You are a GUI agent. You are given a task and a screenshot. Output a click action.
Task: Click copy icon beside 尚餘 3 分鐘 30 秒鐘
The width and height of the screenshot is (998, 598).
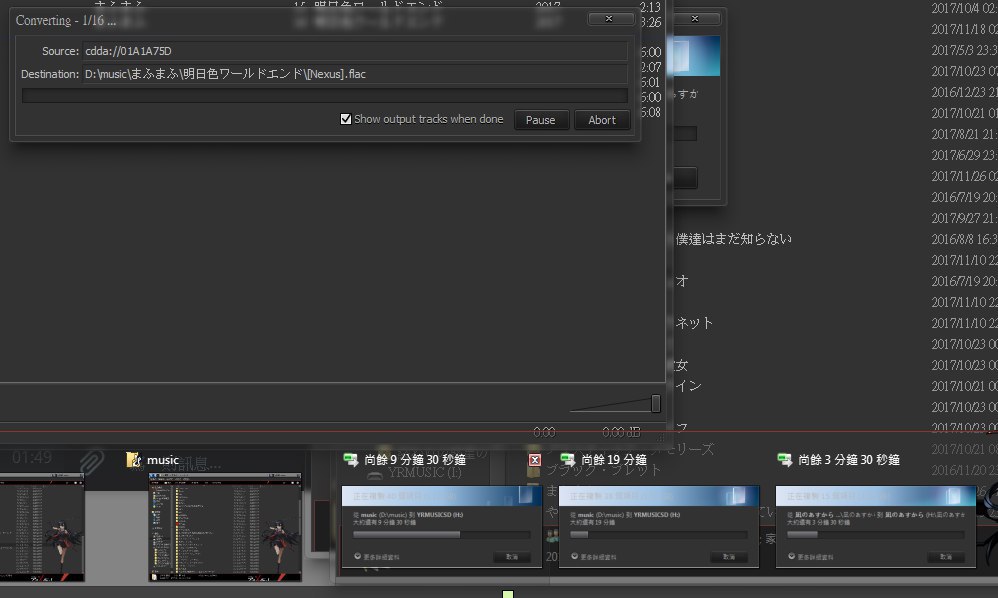(785, 459)
